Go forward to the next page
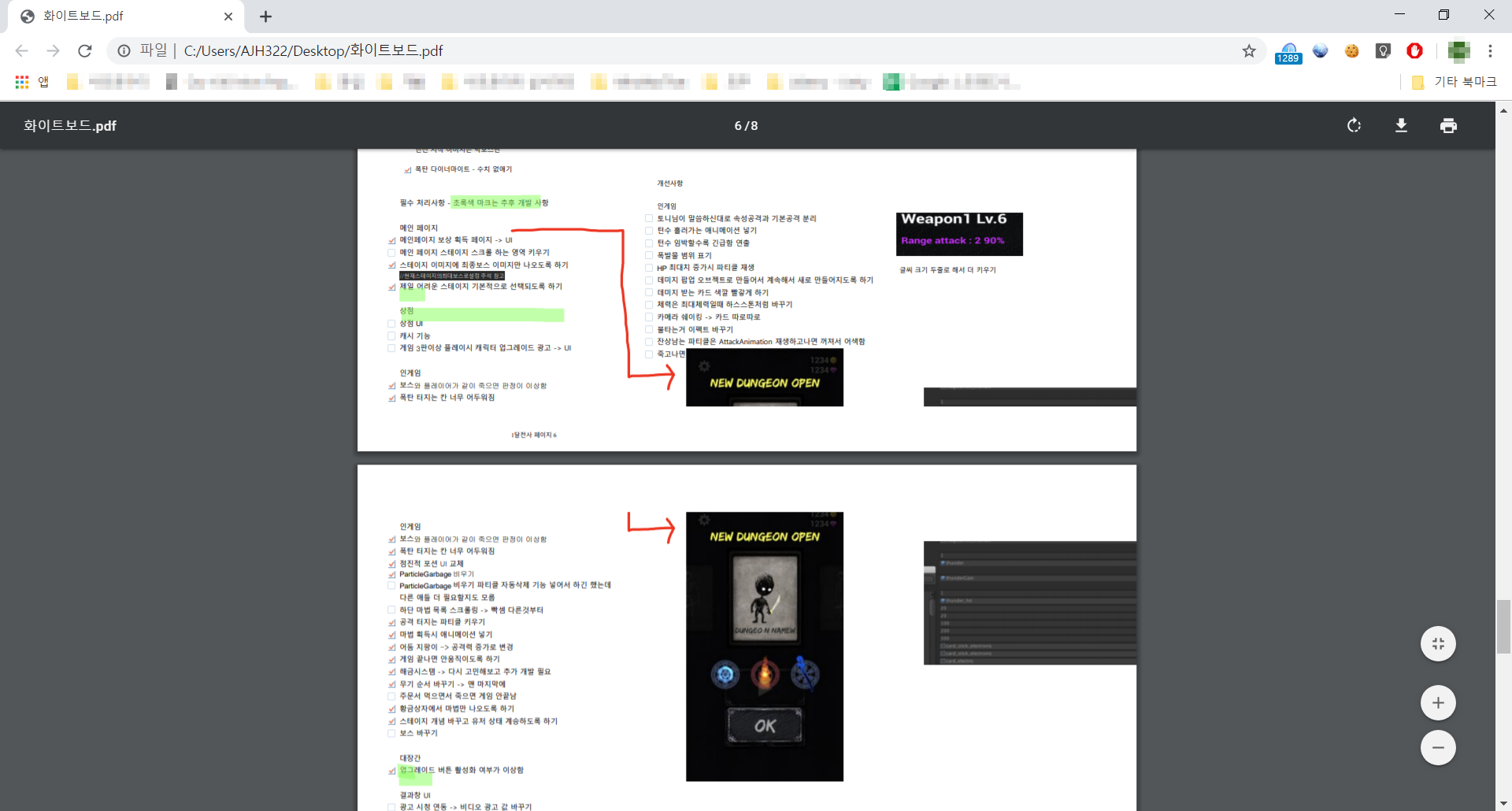Viewport: 1512px width, 811px height. pos(54,51)
